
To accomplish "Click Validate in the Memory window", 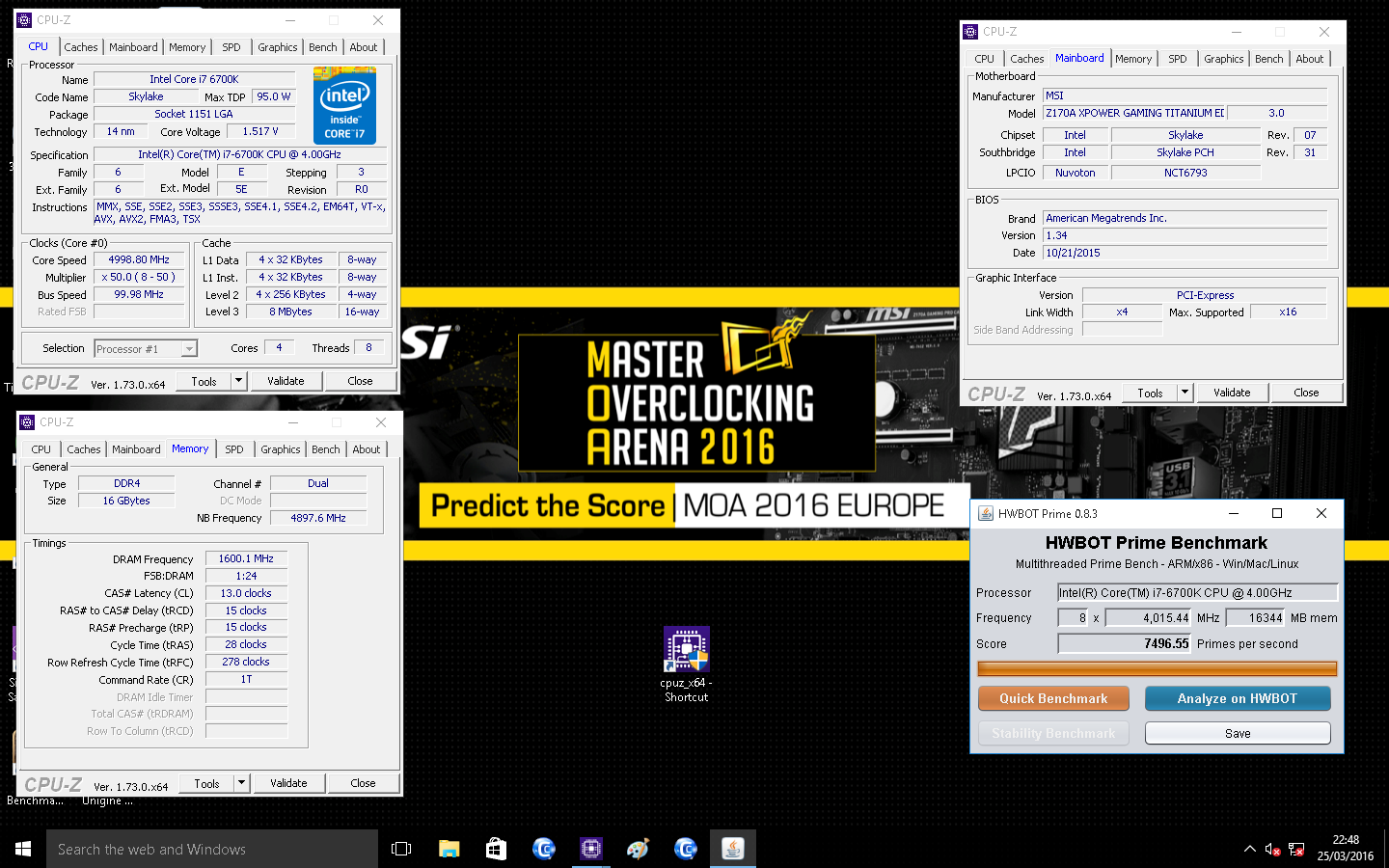I will [x=288, y=783].
